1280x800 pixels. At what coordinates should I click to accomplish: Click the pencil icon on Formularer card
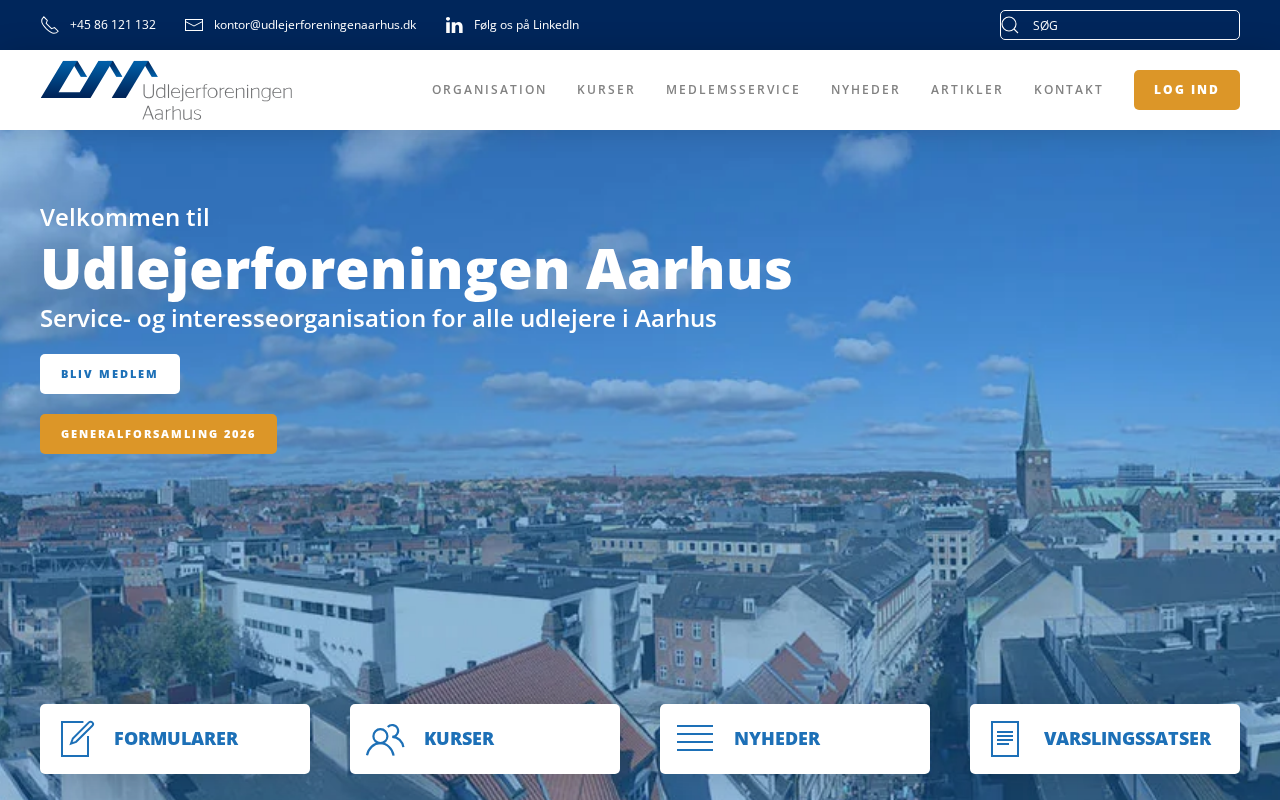[x=77, y=739]
